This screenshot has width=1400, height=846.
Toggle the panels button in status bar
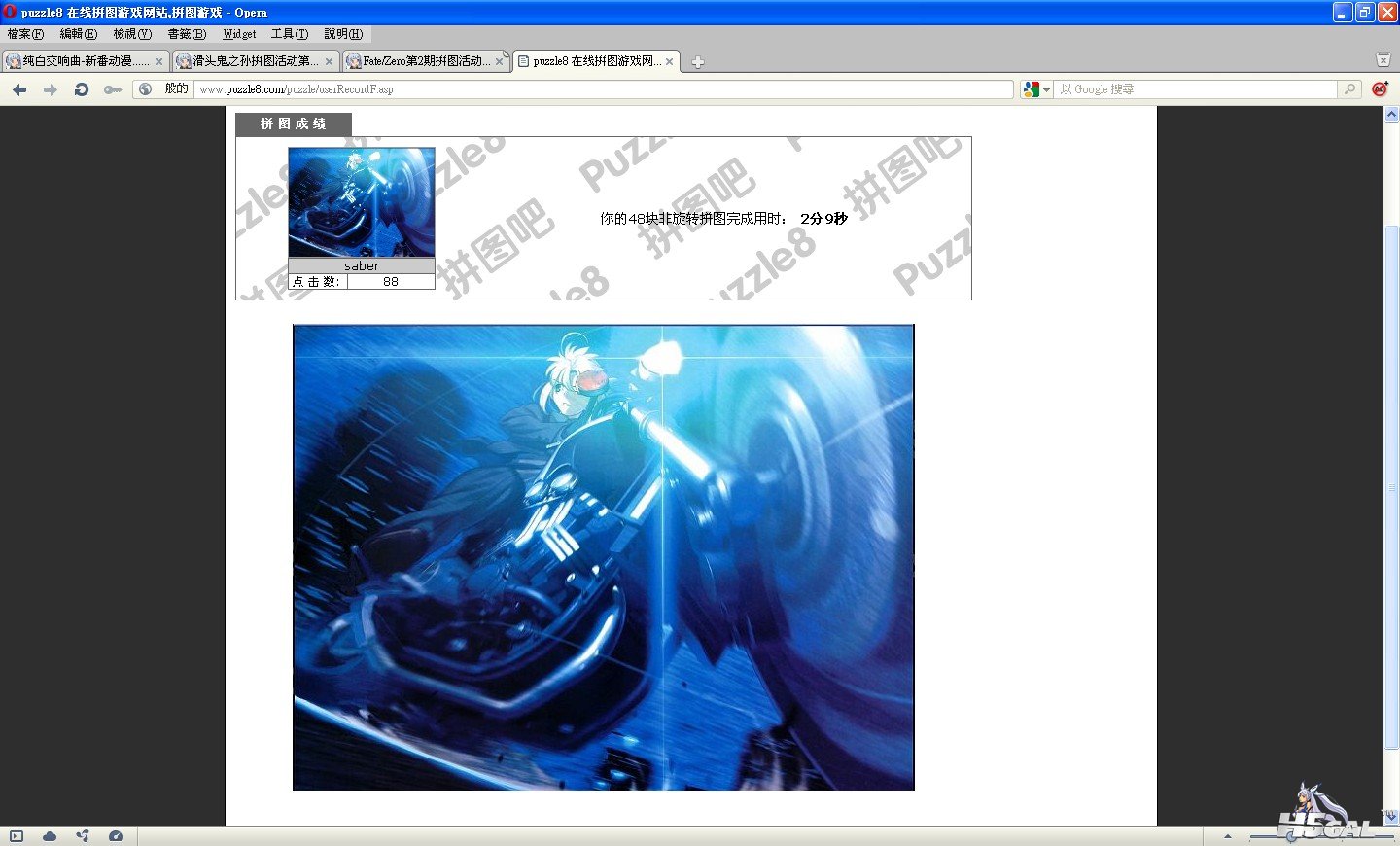pos(17,836)
